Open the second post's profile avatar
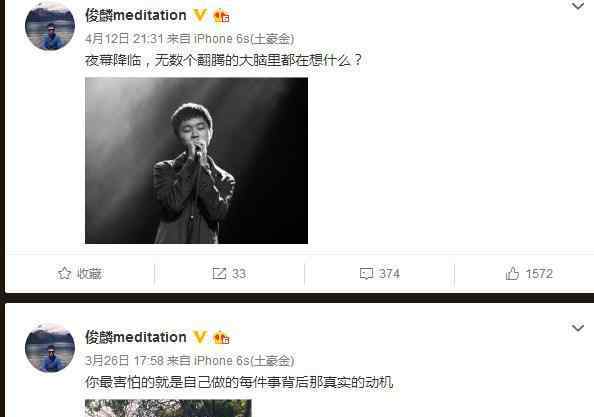Image resolution: width=594 pixels, height=417 pixels. (x=50, y=348)
